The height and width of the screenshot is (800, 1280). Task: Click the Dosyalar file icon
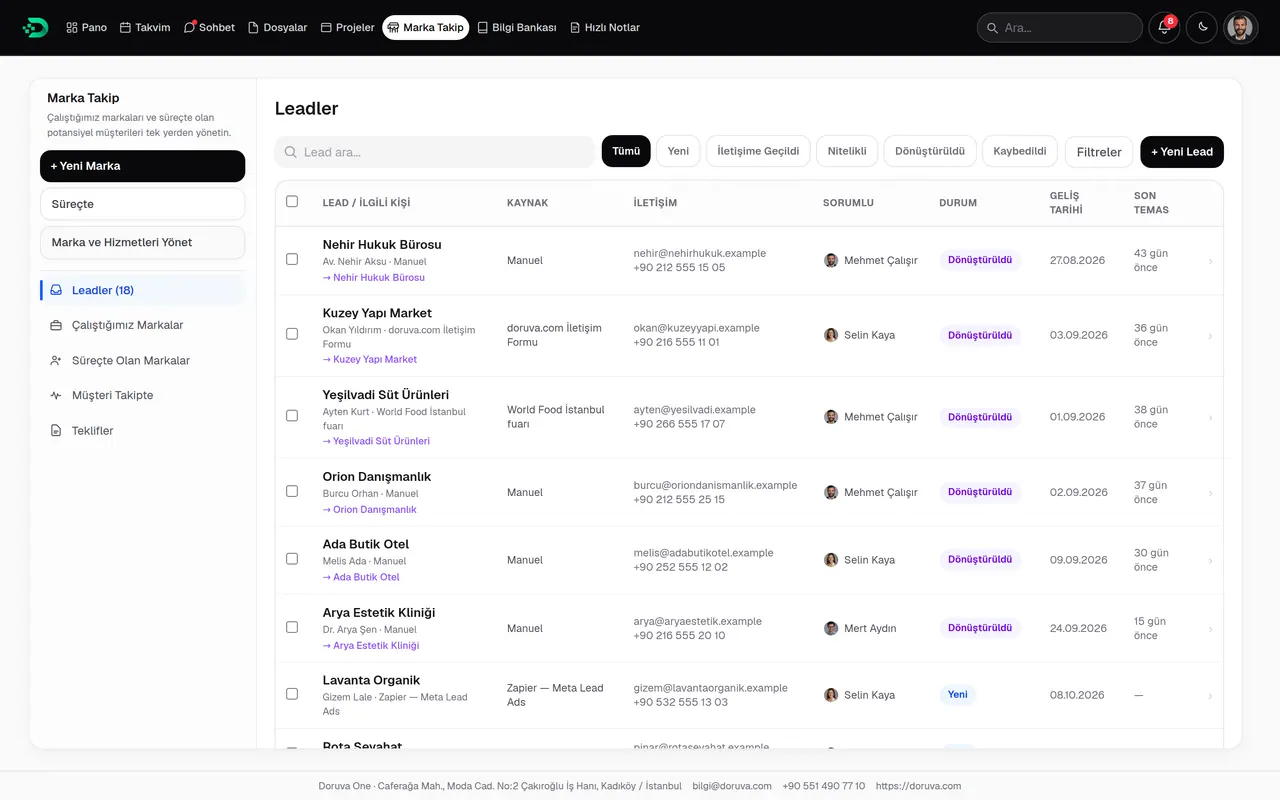click(253, 28)
